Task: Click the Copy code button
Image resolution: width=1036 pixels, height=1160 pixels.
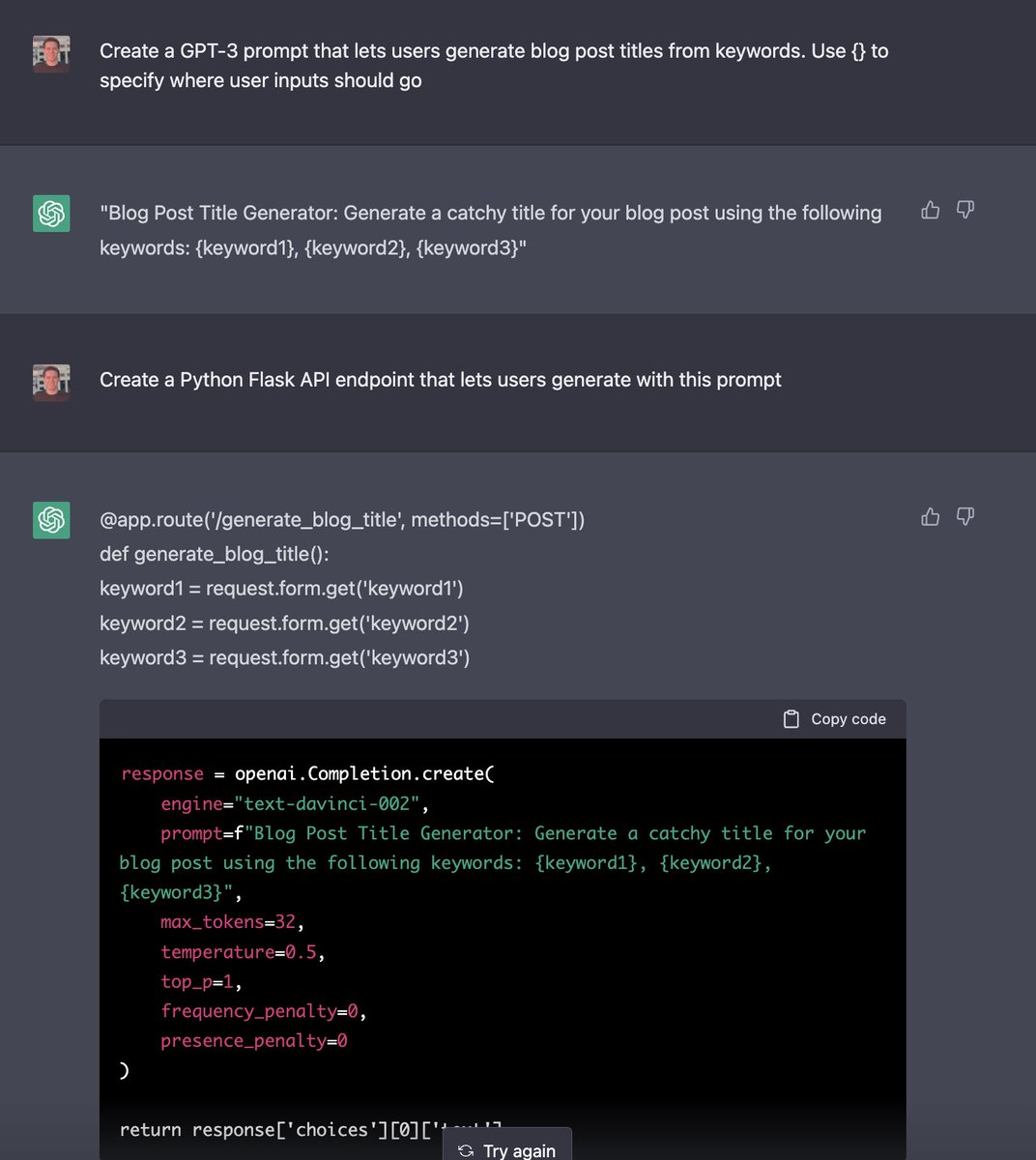Action: coord(834,719)
